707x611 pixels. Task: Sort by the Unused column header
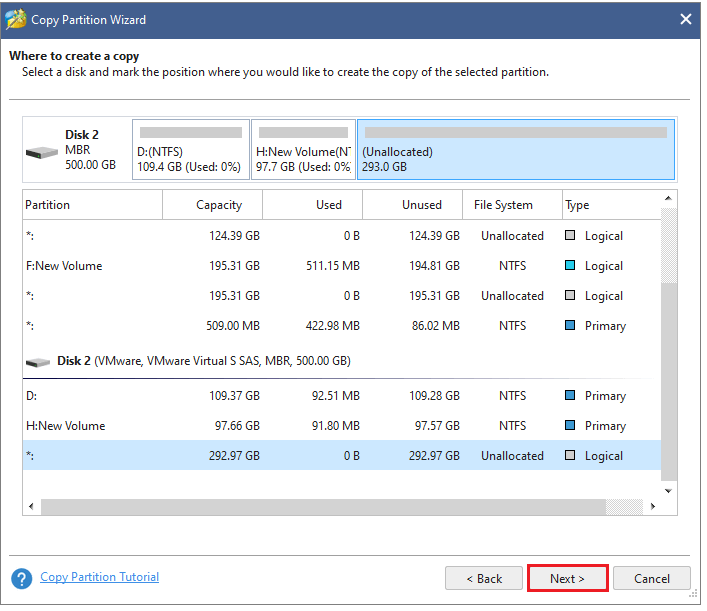(x=413, y=205)
